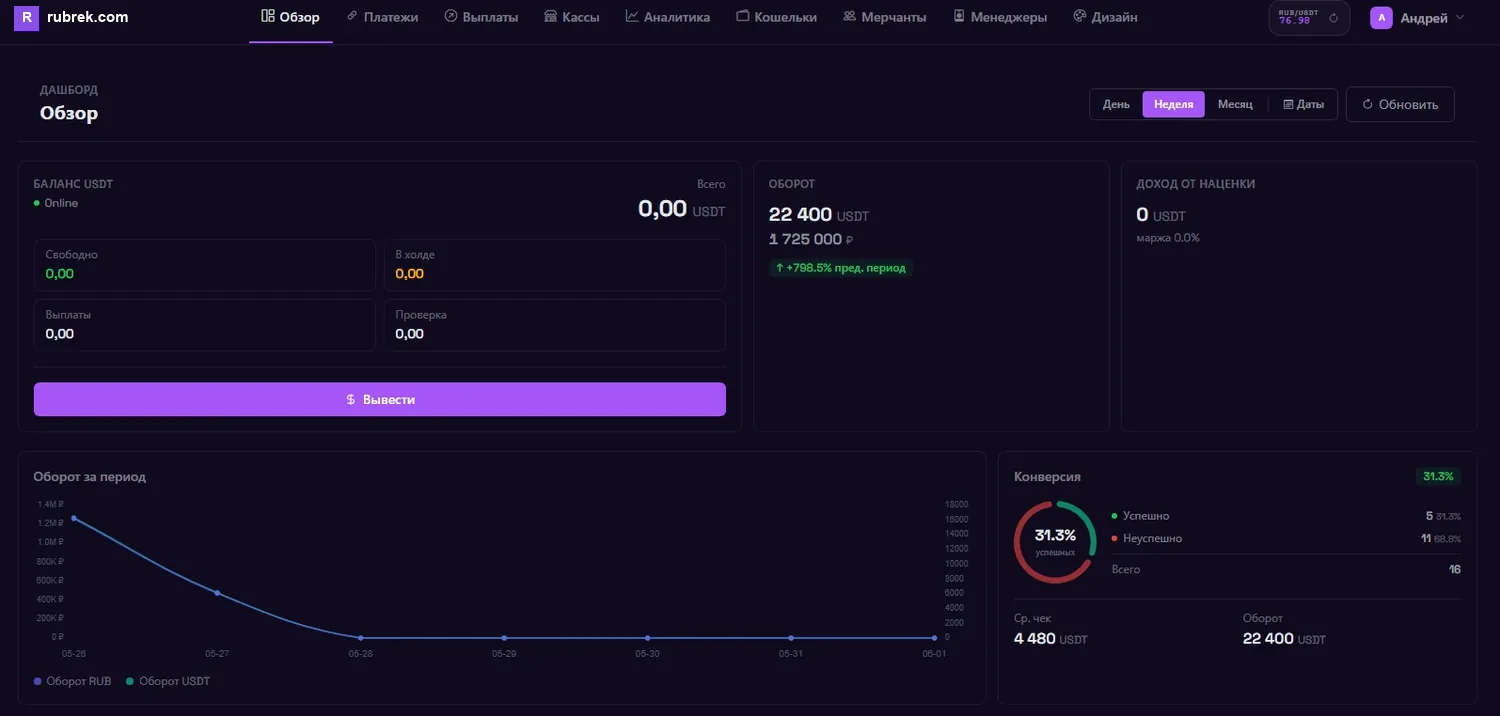This screenshot has height=716, width=1500.
Task: Click the 05-28 chart data point
Action: point(361,637)
